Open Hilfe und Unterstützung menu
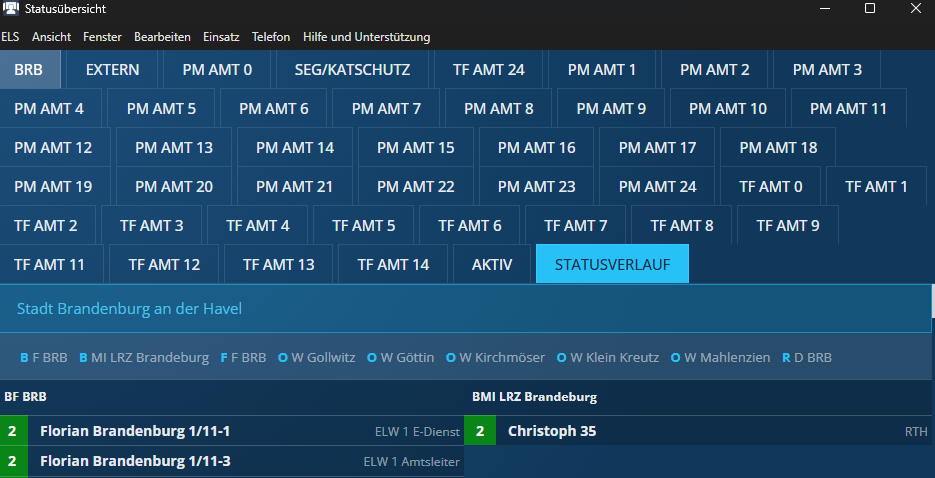Viewport: 935px width, 478px height. [x=366, y=37]
